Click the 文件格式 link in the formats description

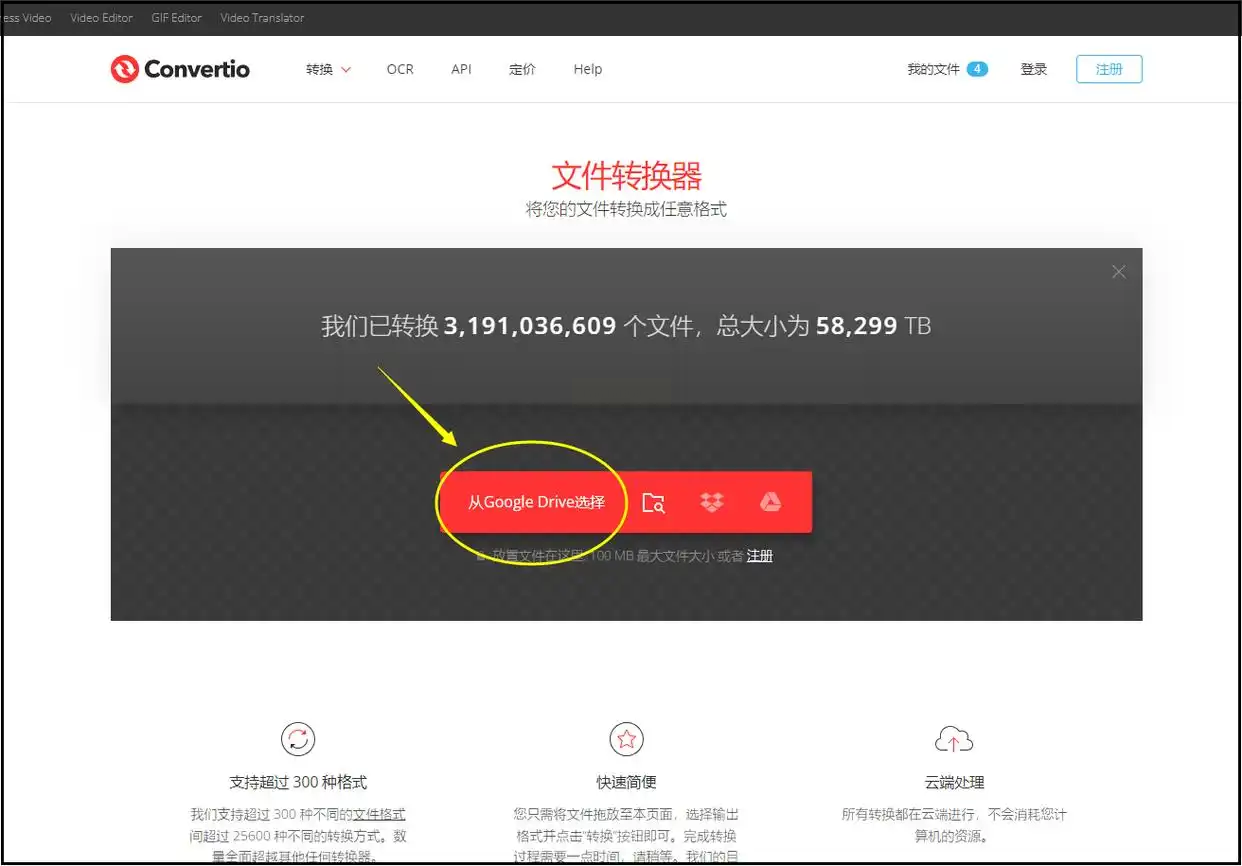coord(379,815)
